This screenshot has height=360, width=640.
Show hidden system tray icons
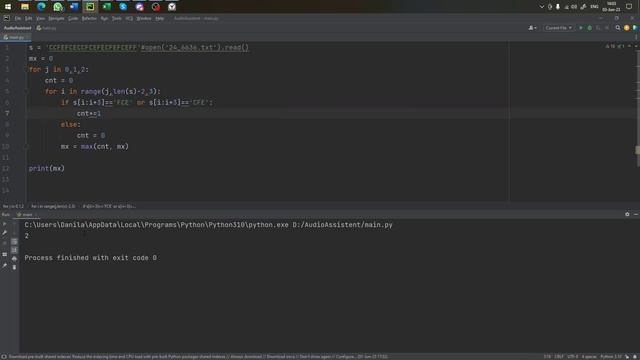pos(542,7)
